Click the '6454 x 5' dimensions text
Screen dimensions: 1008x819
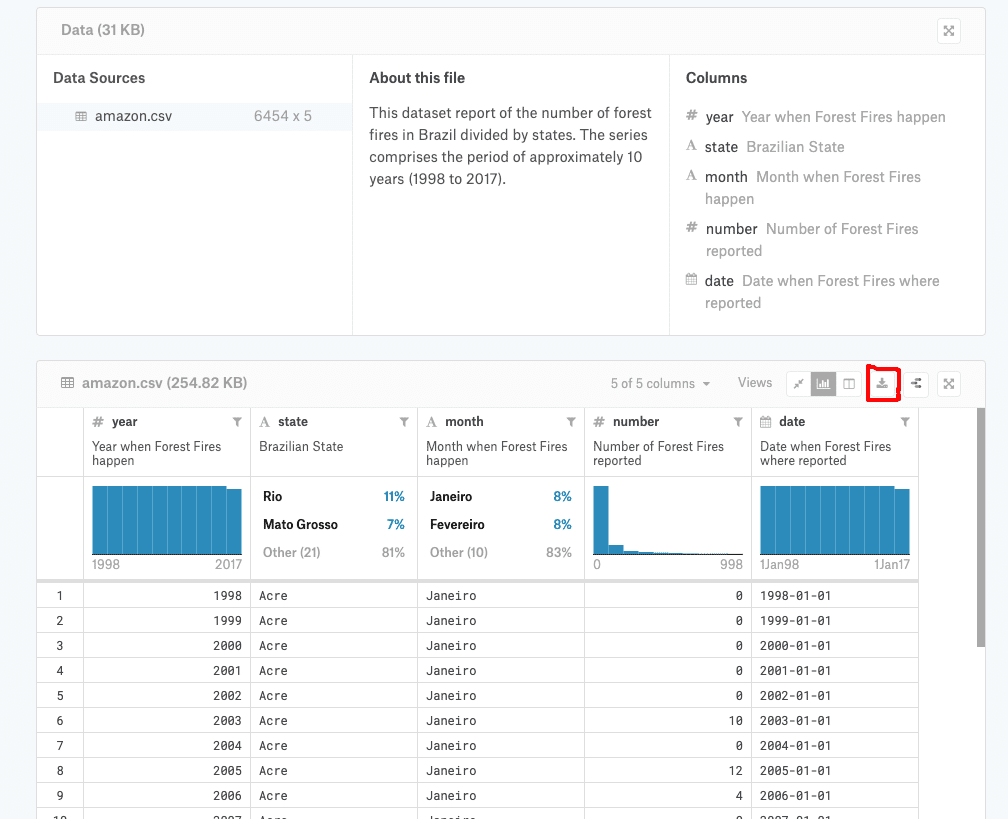(x=283, y=116)
